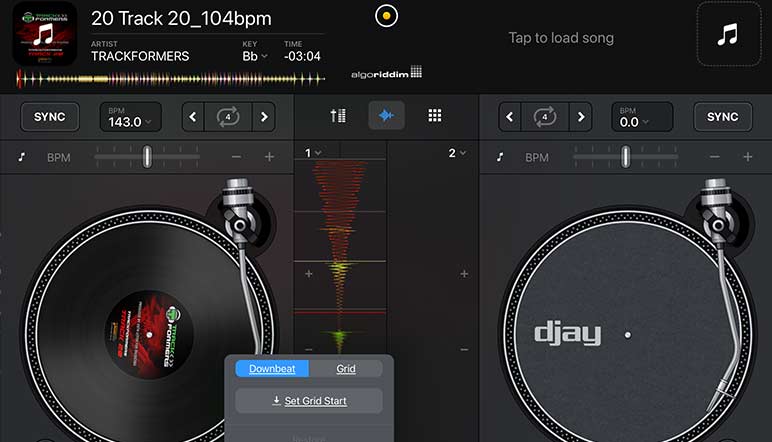This screenshot has height=442, width=772.
Task: Select the waveform view icon
Action: point(386,116)
